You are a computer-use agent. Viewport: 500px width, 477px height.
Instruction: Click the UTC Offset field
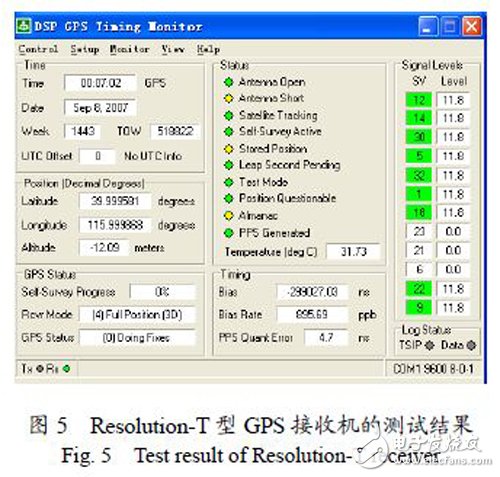click(97, 156)
